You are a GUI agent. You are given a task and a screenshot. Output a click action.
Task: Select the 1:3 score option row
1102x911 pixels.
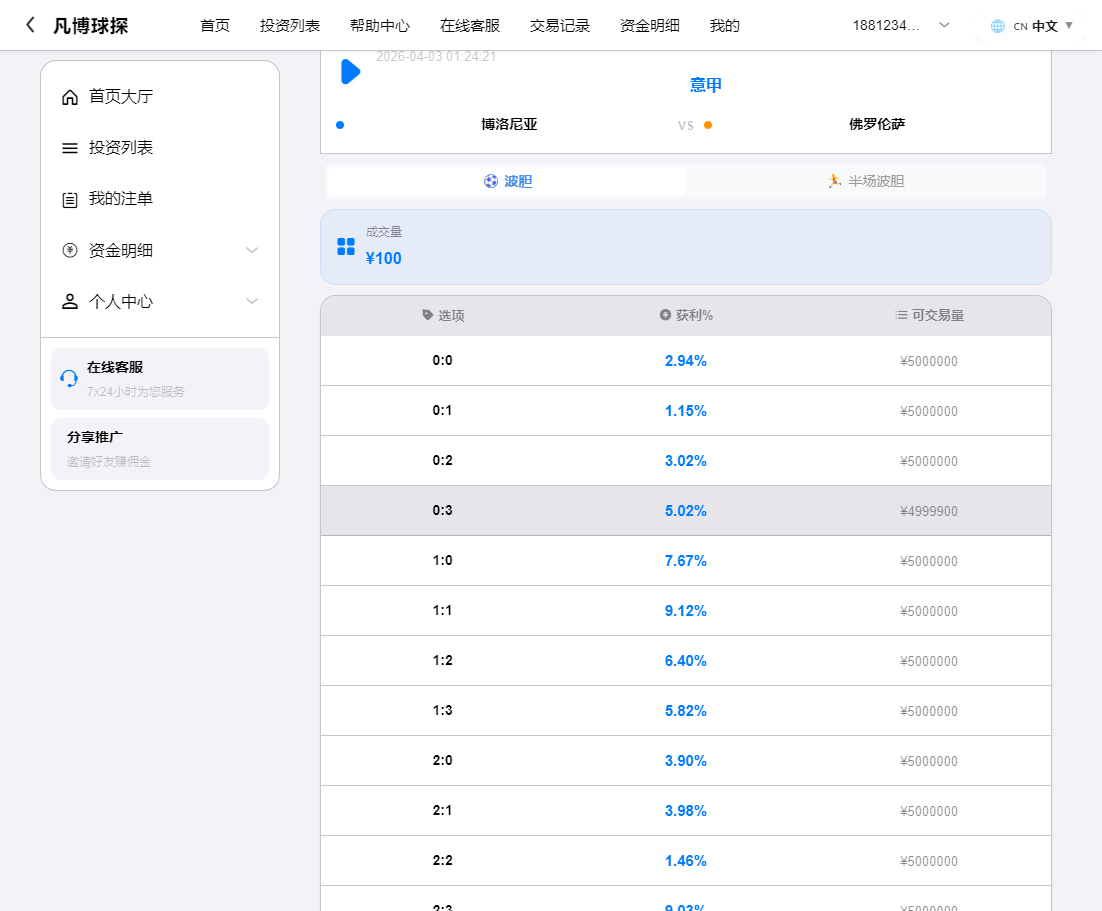(x=686, y=710)
